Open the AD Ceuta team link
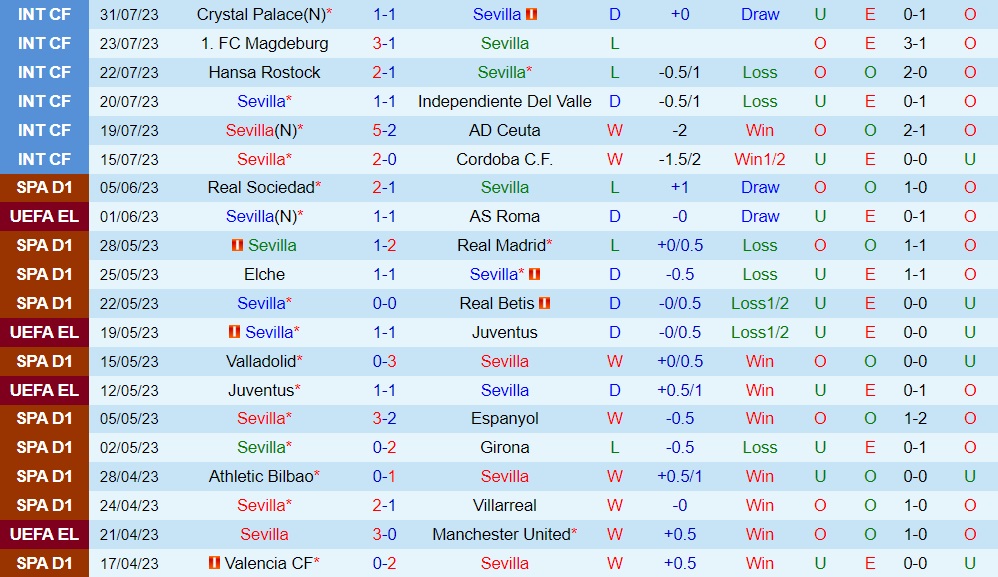 tap(504, 130)
